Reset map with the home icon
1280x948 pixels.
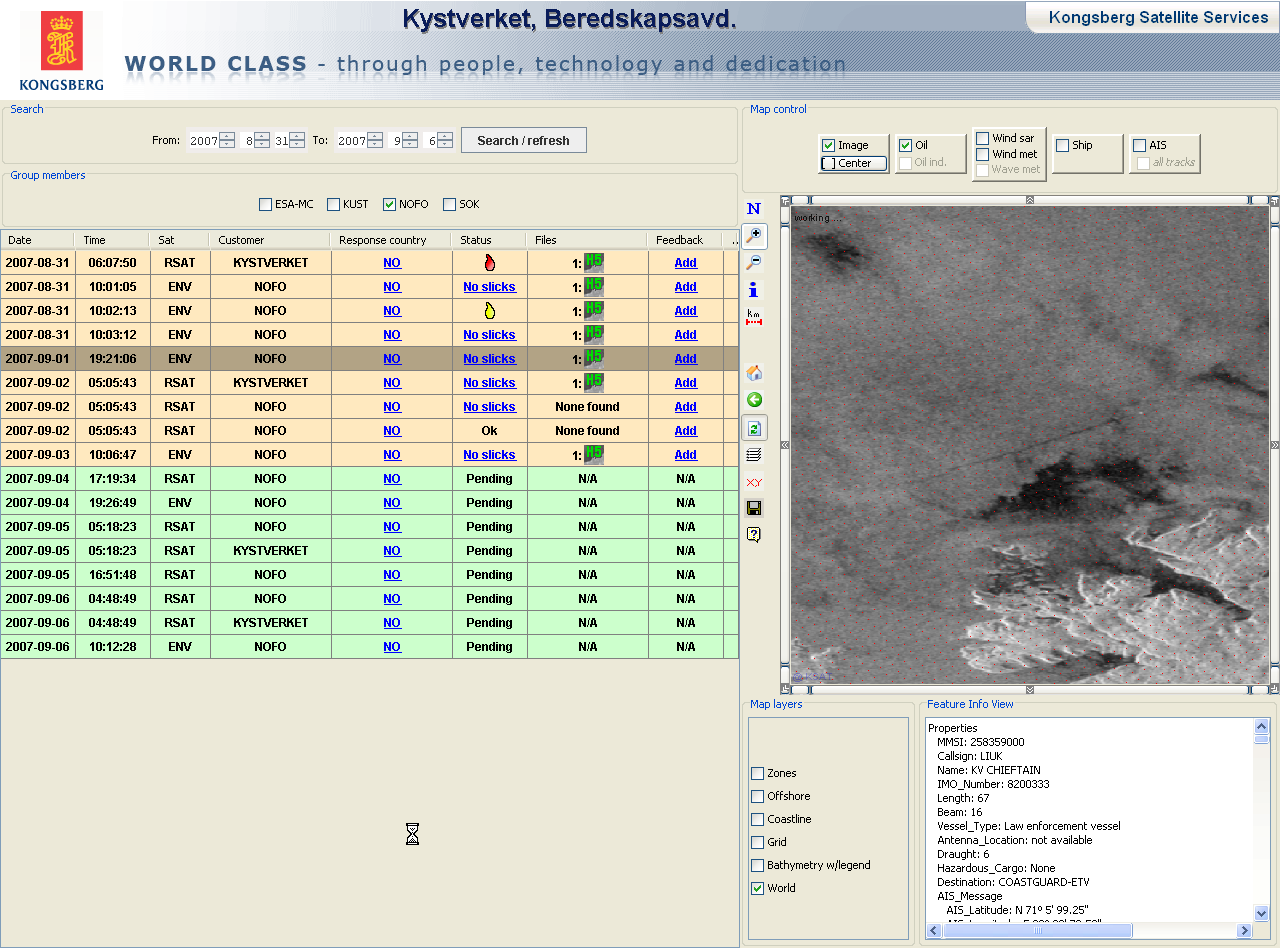(x=754, y=373)
